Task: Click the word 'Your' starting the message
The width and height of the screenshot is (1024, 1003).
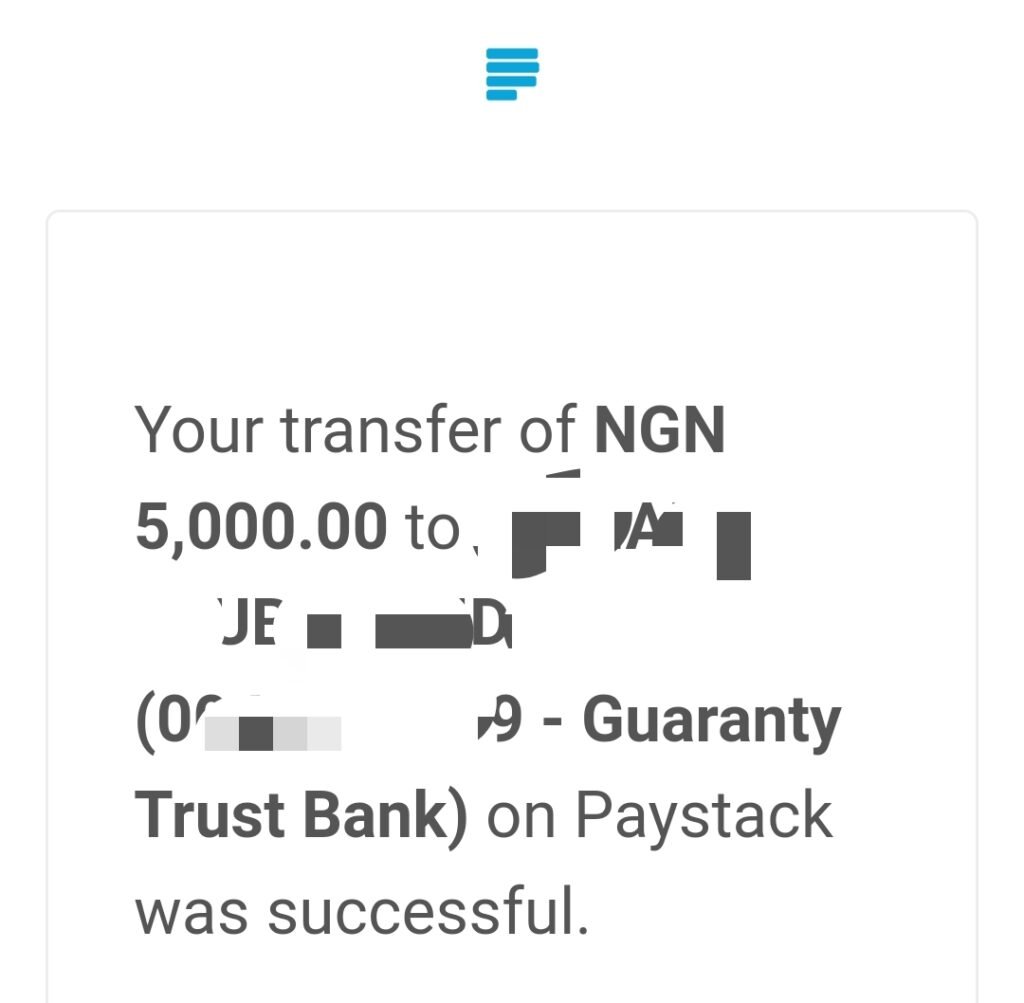Action: (x=199, y=430)
